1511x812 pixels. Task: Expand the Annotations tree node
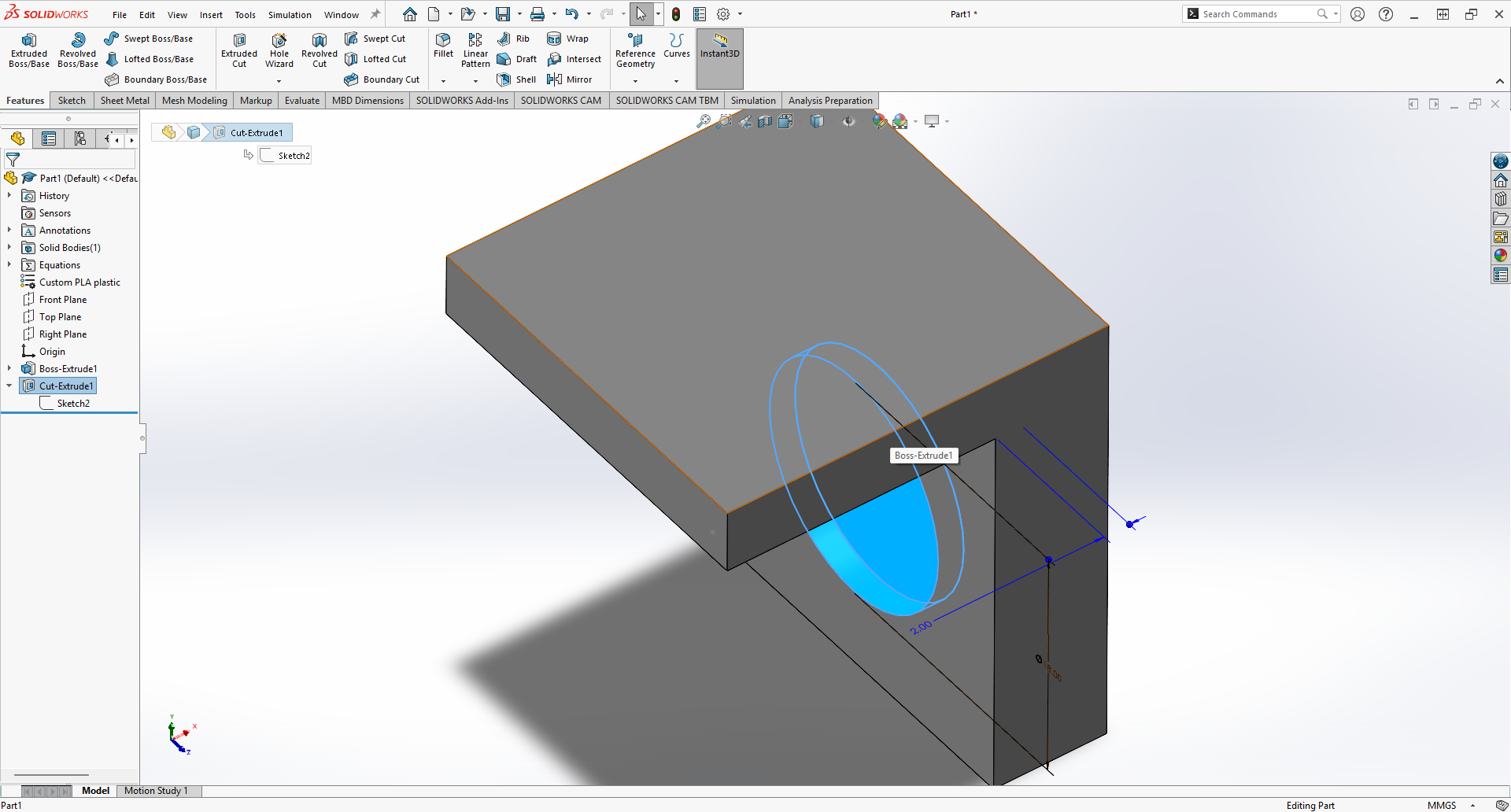[9, 230]
